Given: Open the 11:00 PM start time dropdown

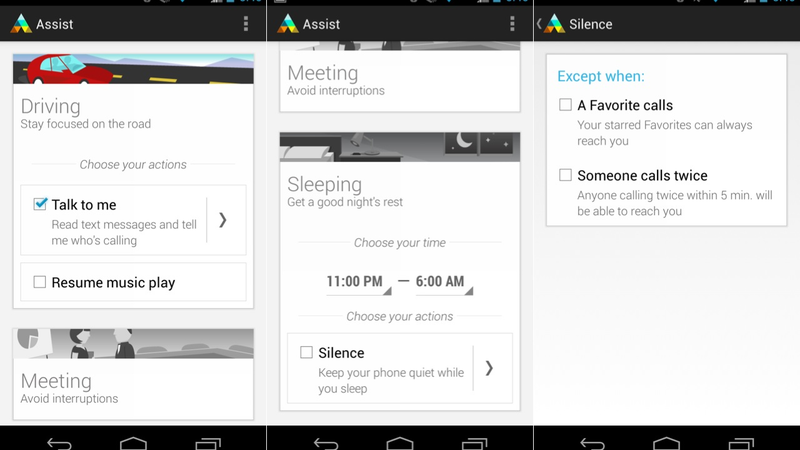Looking at the screenshot, I should pyautogui.click(x=359, y=282).
